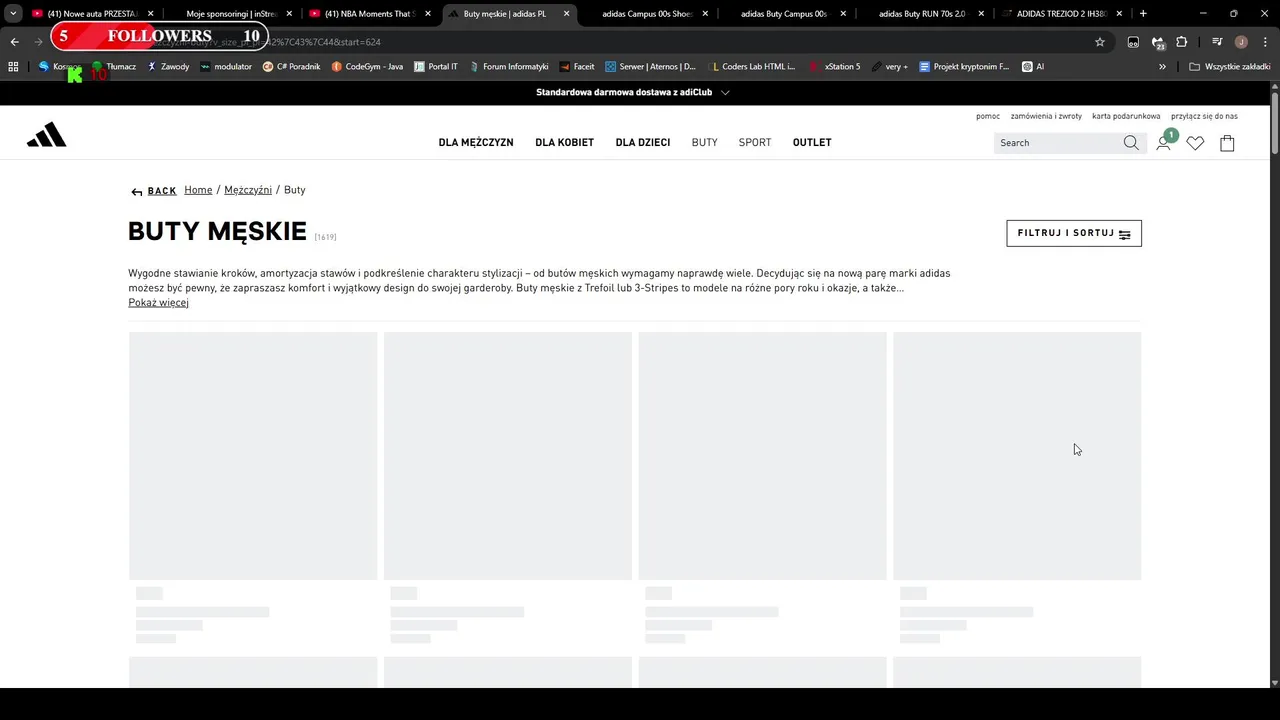This screenshot has width=1280, height=720.
Task: Open the DLA KOBIET menu
Action: [564, 142]
